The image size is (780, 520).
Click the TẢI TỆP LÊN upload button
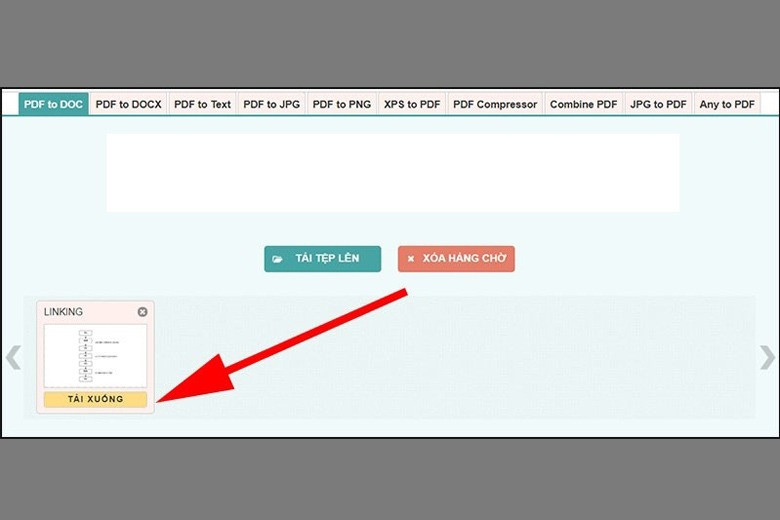click(322, 259)
